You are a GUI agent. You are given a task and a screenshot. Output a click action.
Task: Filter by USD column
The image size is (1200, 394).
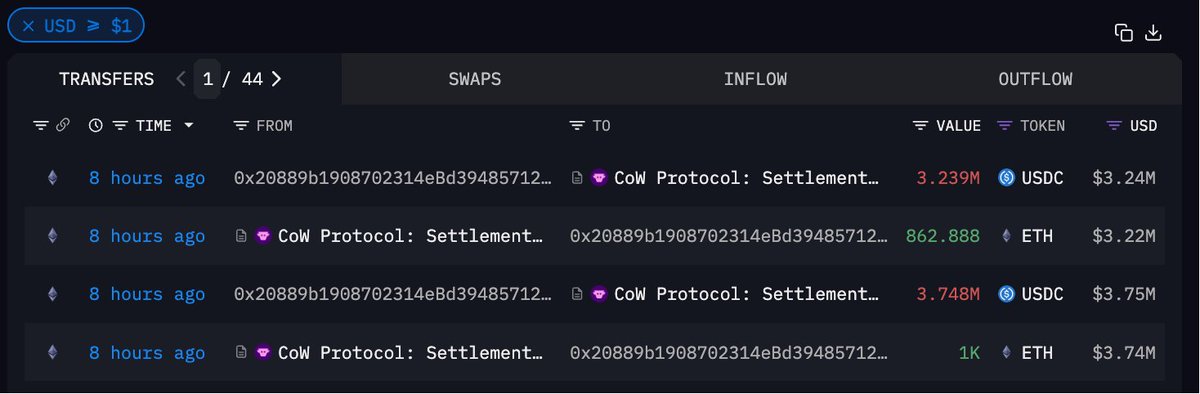[1114, 126]
